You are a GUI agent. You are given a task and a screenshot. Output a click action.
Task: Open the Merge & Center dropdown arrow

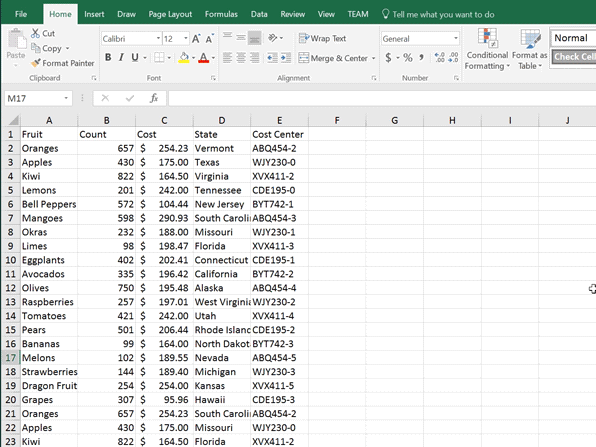point(374,58)
